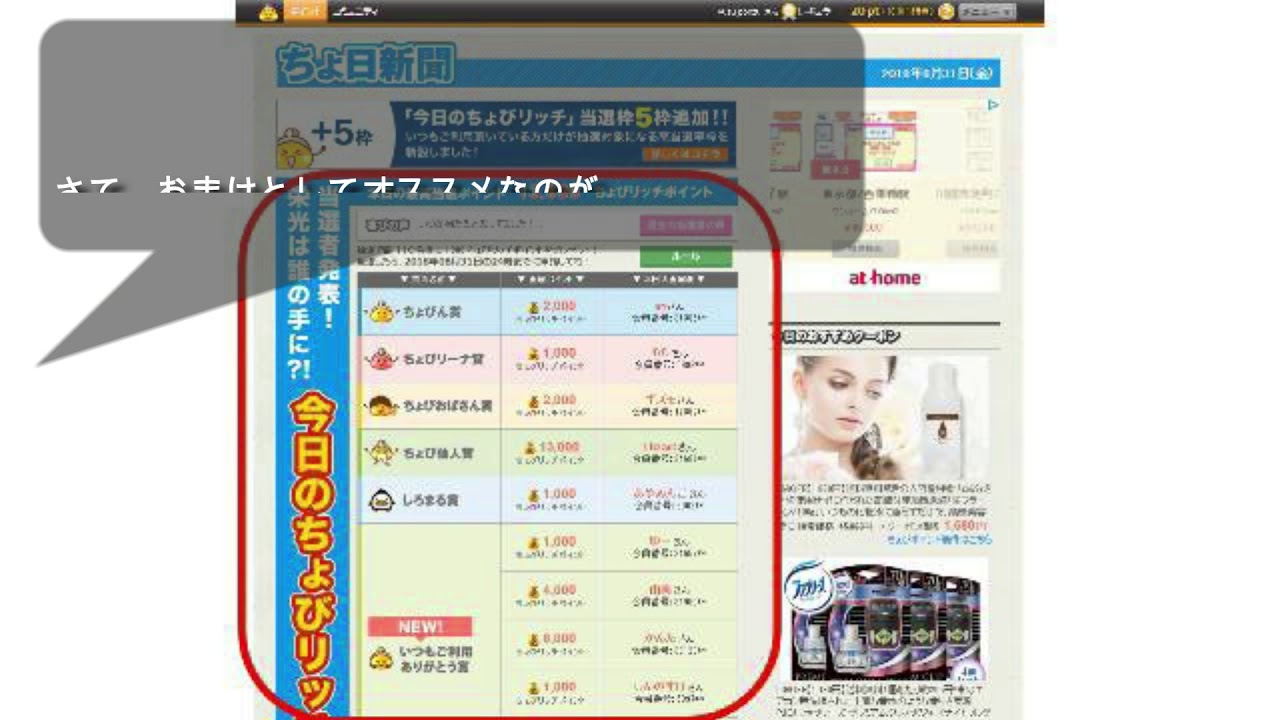Click the pink button above winners table

click(686, 225)
